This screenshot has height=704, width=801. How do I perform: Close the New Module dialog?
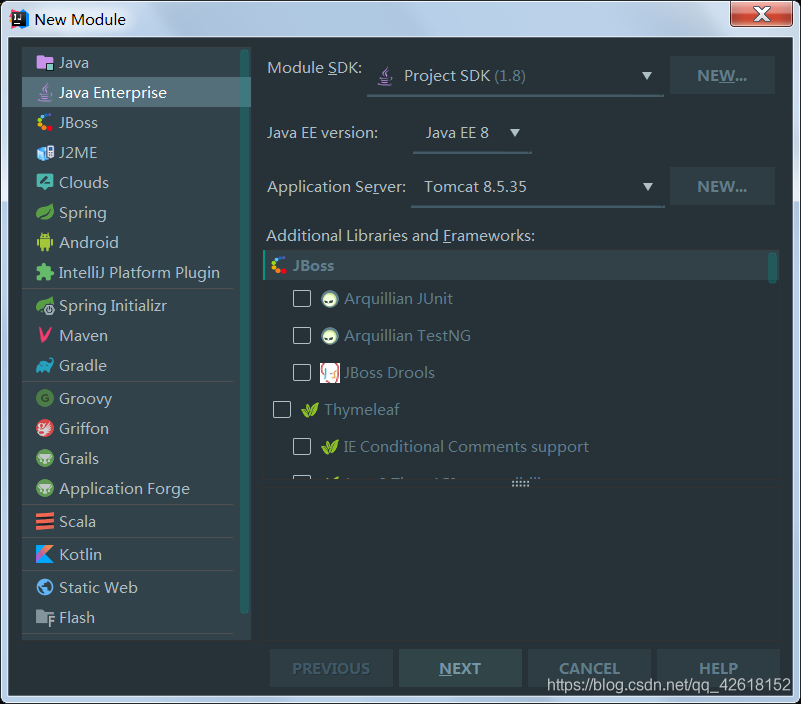762,14
